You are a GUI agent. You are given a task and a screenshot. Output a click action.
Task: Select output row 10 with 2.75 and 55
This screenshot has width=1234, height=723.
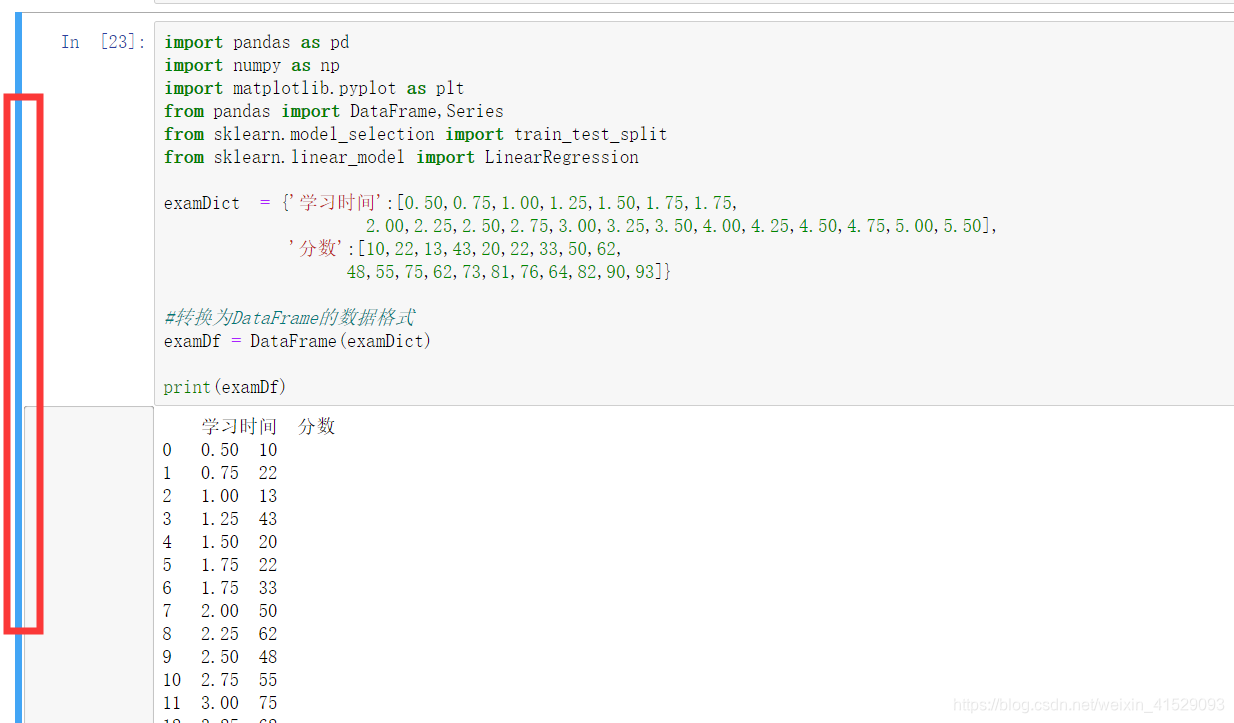220,680
